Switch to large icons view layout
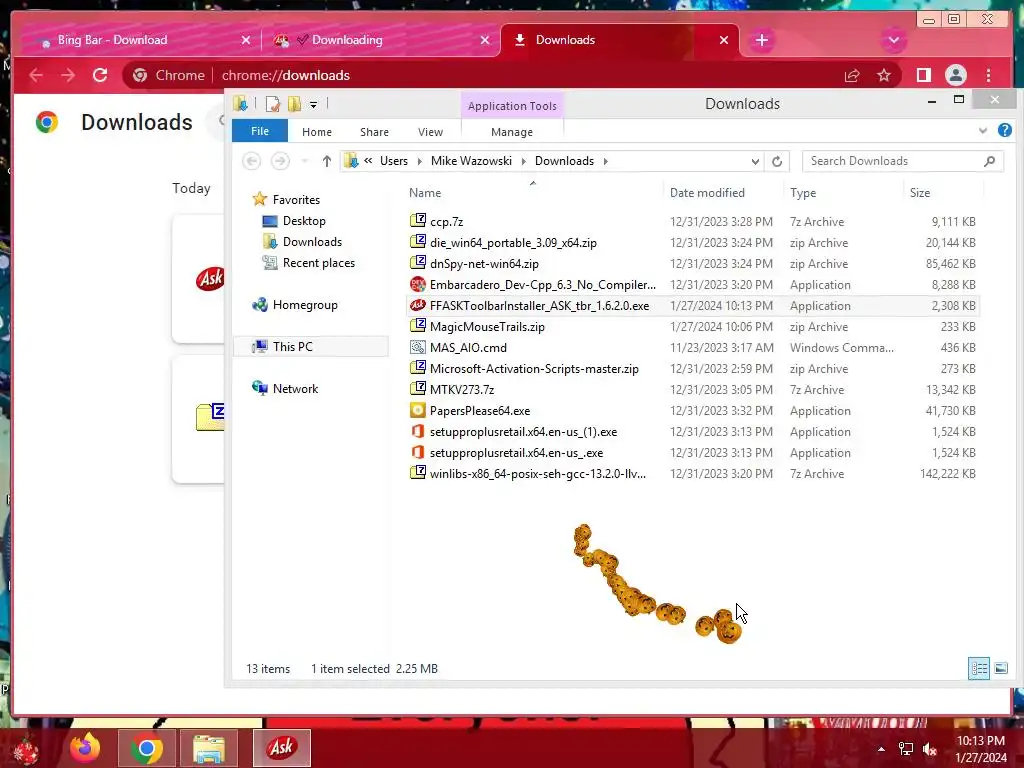This screenshot has height=768, width=1024. [x=1000, y=668]
